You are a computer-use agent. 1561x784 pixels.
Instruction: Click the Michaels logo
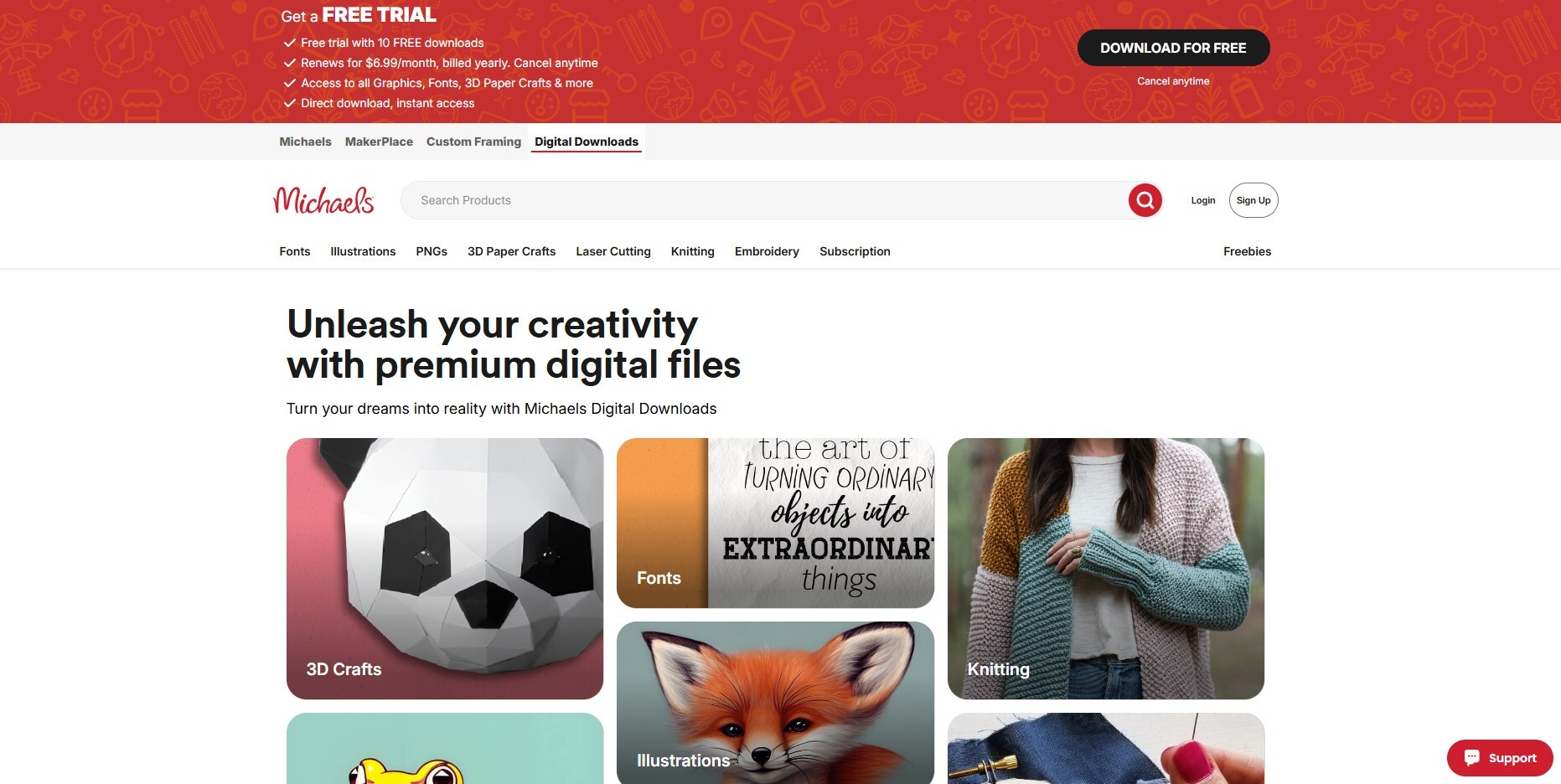click(x=323, y=200)
